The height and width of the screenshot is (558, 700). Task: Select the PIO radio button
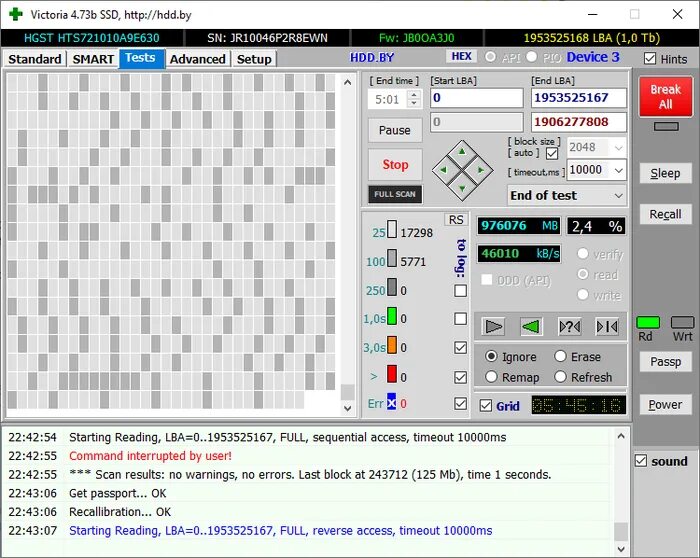coord(531,57)
